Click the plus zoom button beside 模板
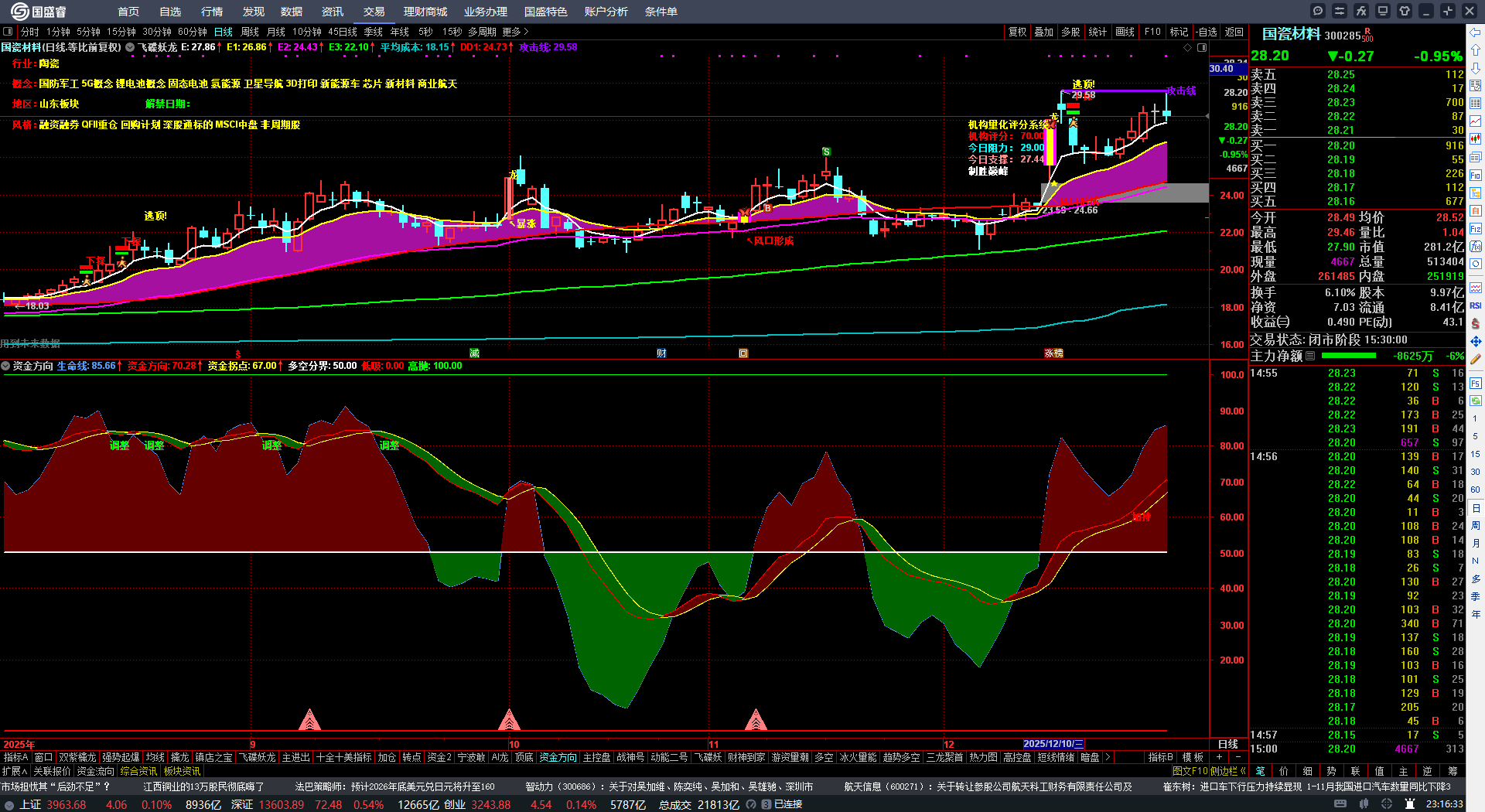 1220,757
